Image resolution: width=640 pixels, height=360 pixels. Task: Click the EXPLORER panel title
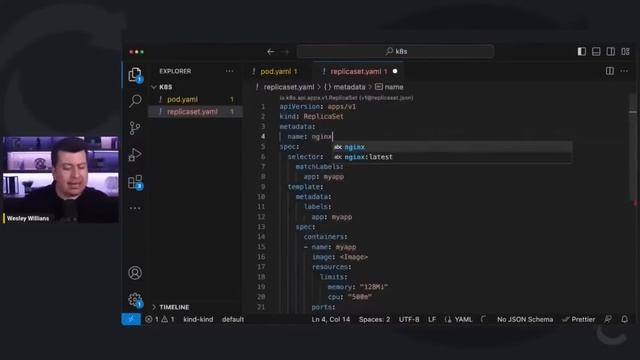tap(175, 71)
